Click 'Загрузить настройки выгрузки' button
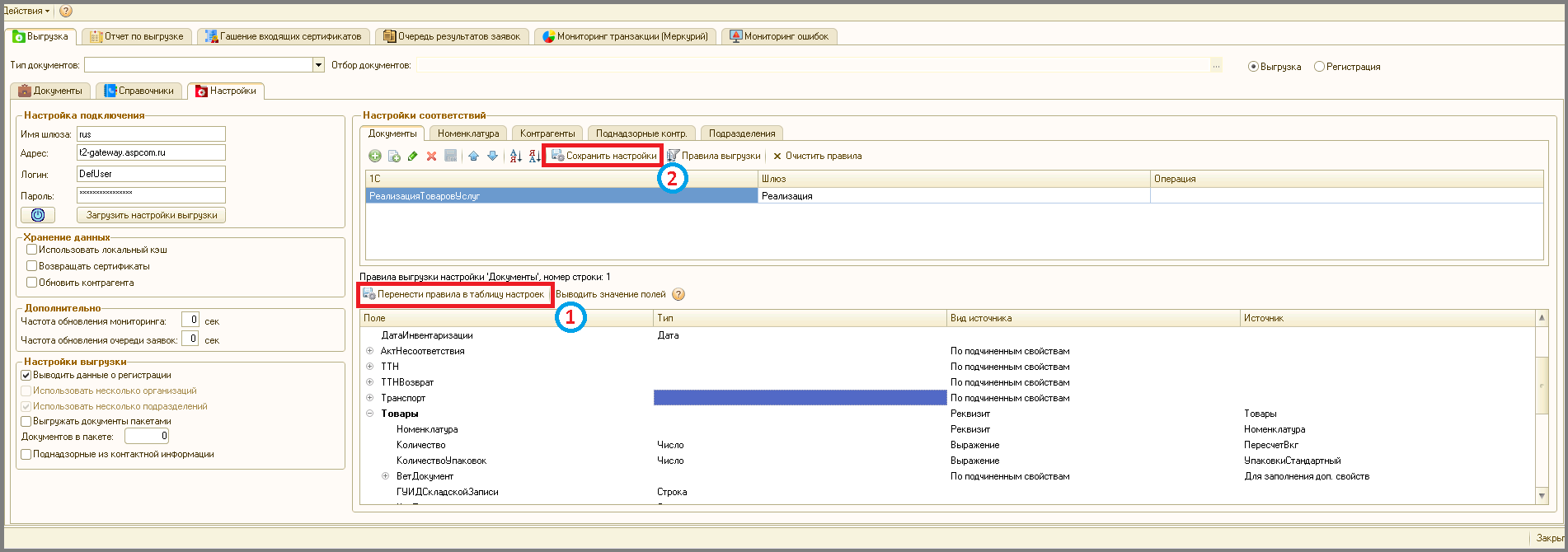Viewport: 1568px width, 552px height. pyautogui.click(x=152, y=215)
